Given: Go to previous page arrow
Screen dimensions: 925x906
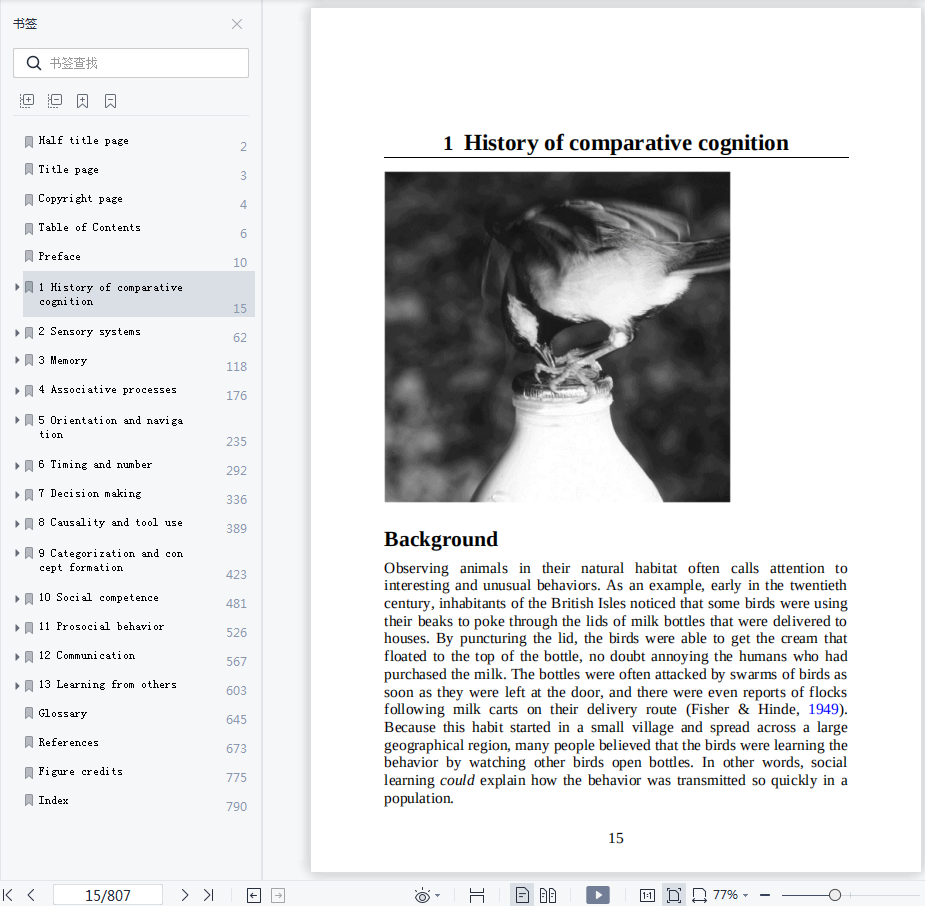Looking at the screenshot, I should tap(31, 895).
